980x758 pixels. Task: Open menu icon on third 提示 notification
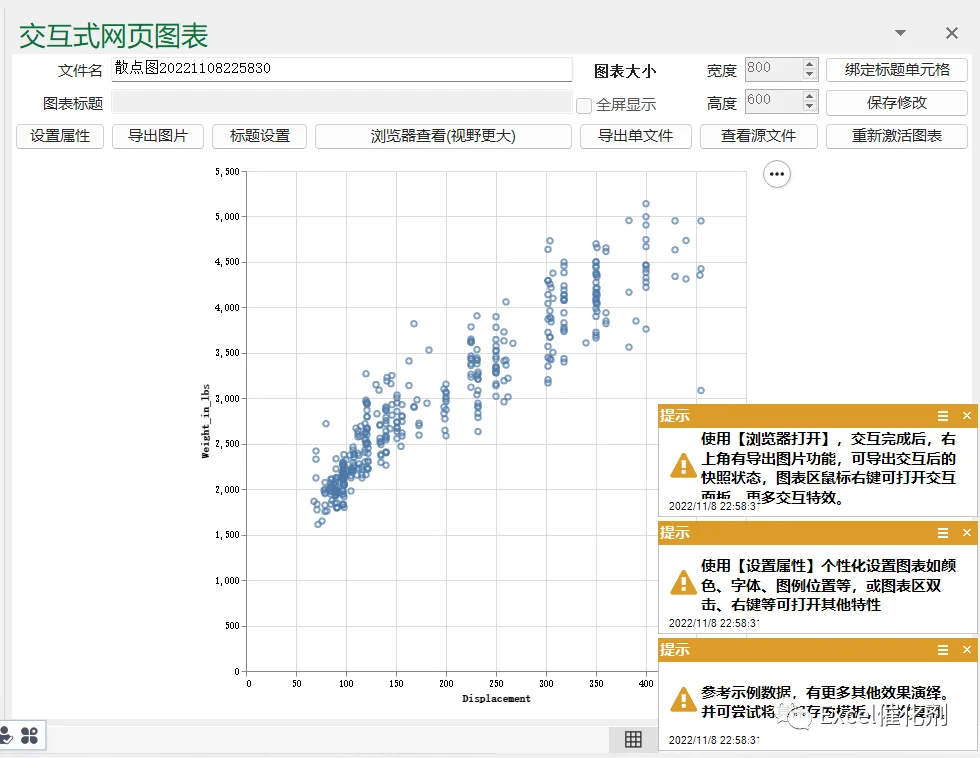click(943, 650)
